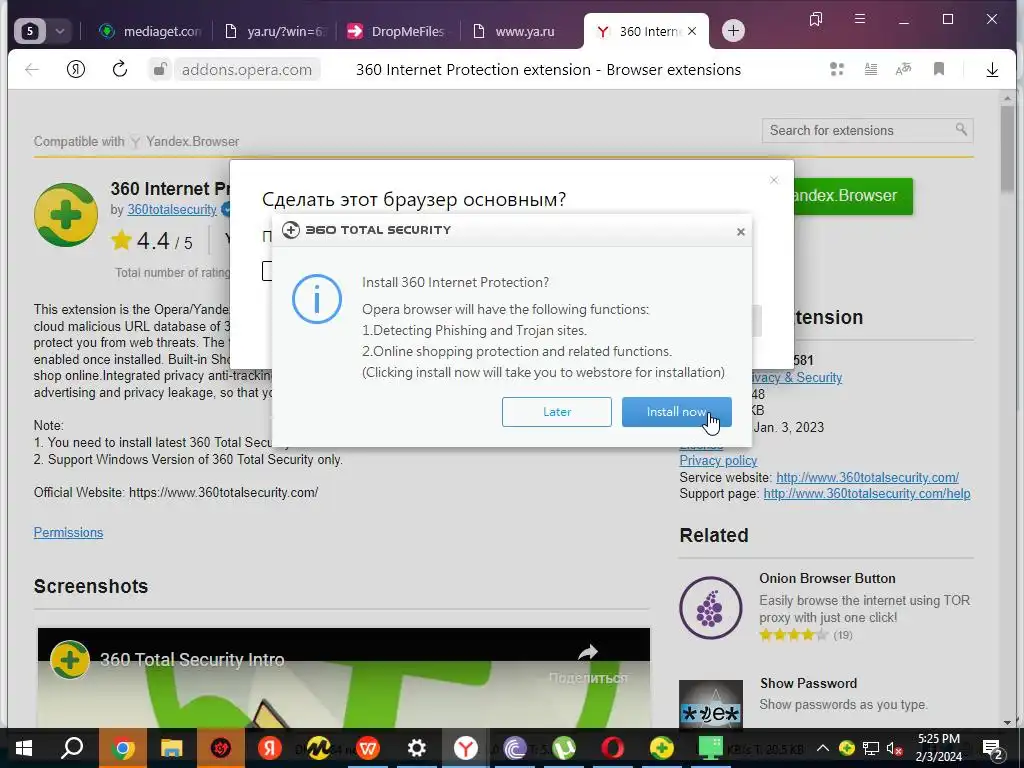This screenshot has height=768, width=1024.
Task: Open Windows Settings gear in taskbar
Action: click(417, 748)
